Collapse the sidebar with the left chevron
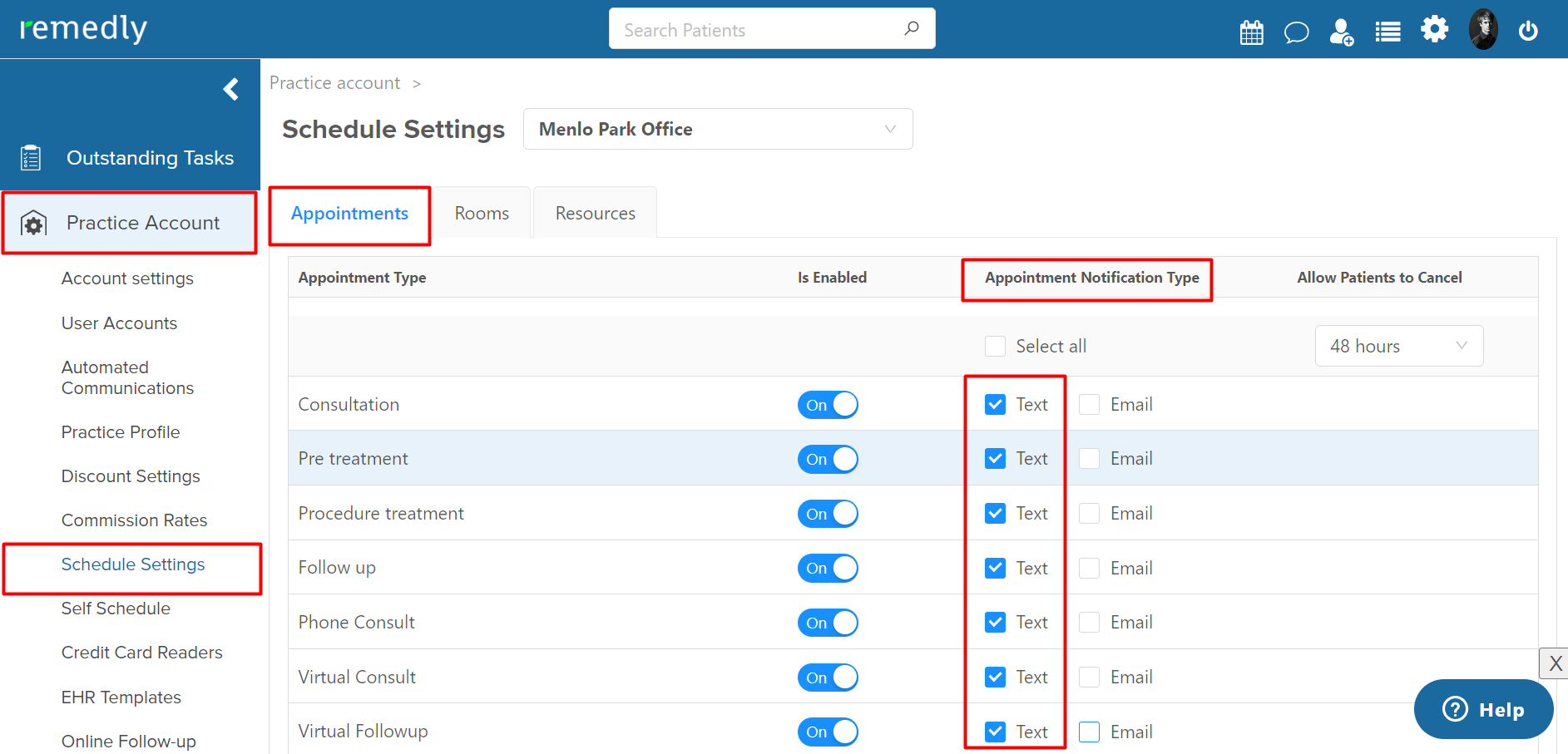Screen dimensions: 1568x754 click(x=231, y=89)
